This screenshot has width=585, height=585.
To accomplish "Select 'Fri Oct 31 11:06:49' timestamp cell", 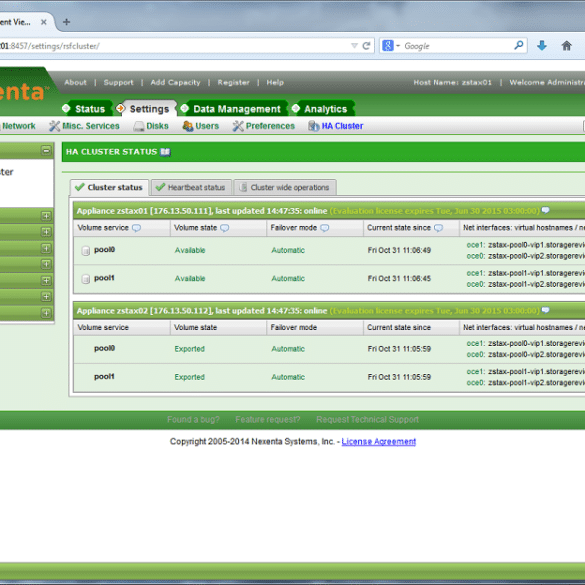I will [x=399, y=250].
